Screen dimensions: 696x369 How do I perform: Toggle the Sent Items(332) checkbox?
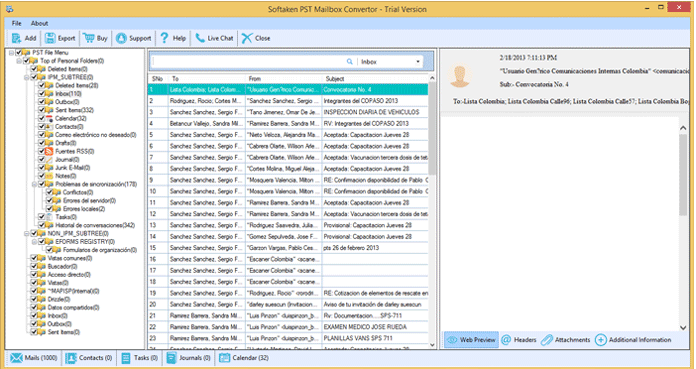[x=42, y=110]
